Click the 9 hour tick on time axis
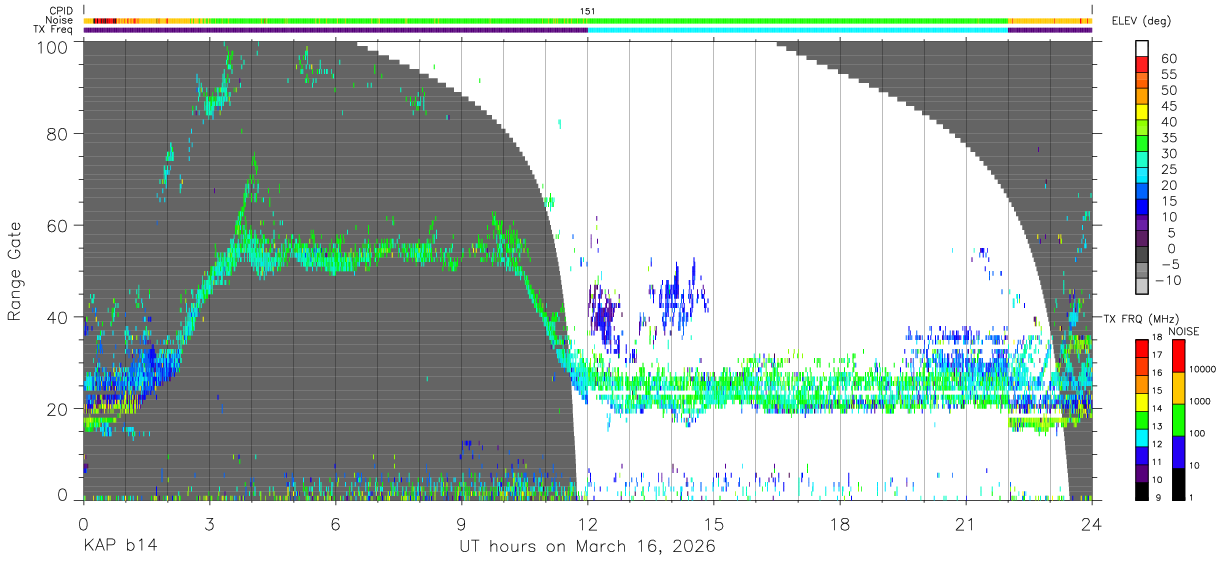 pyautogui.click(x=461, y=524)
